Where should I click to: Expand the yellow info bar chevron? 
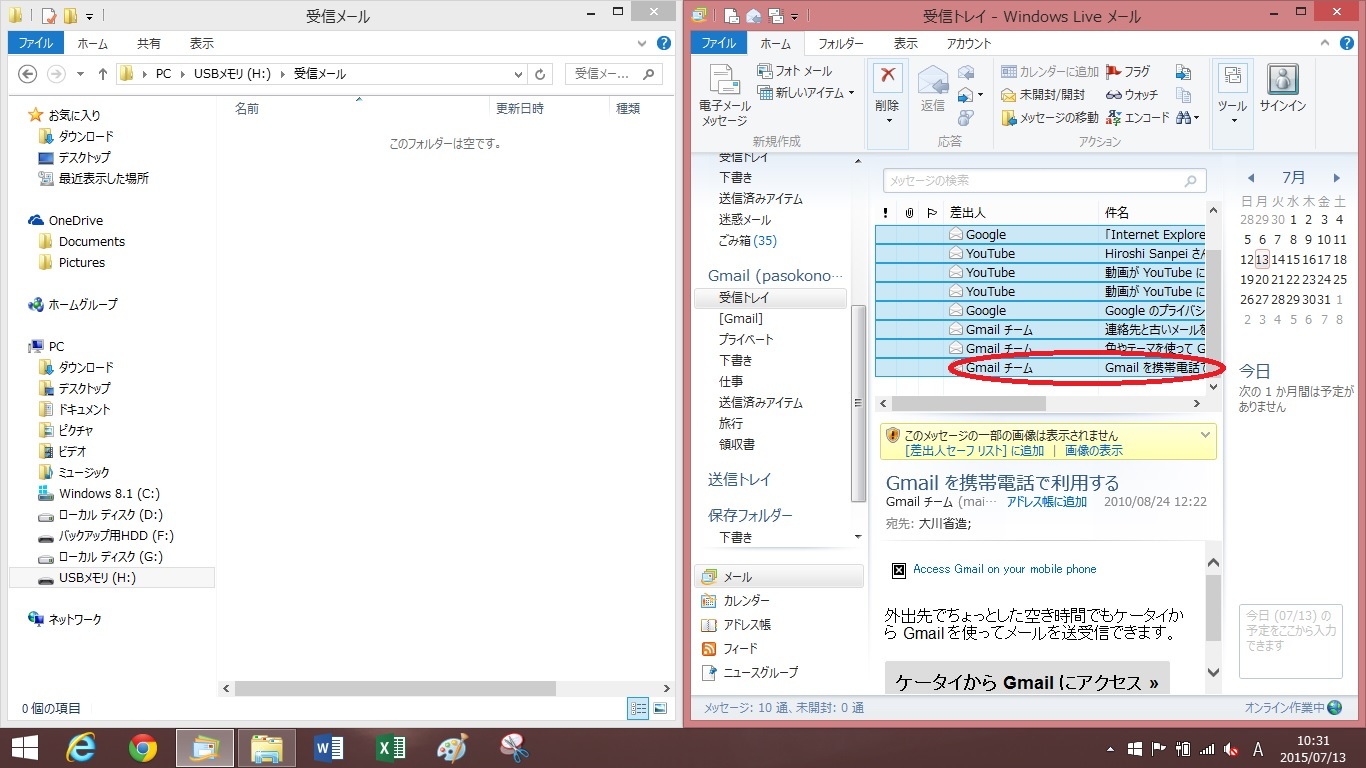1205,435
